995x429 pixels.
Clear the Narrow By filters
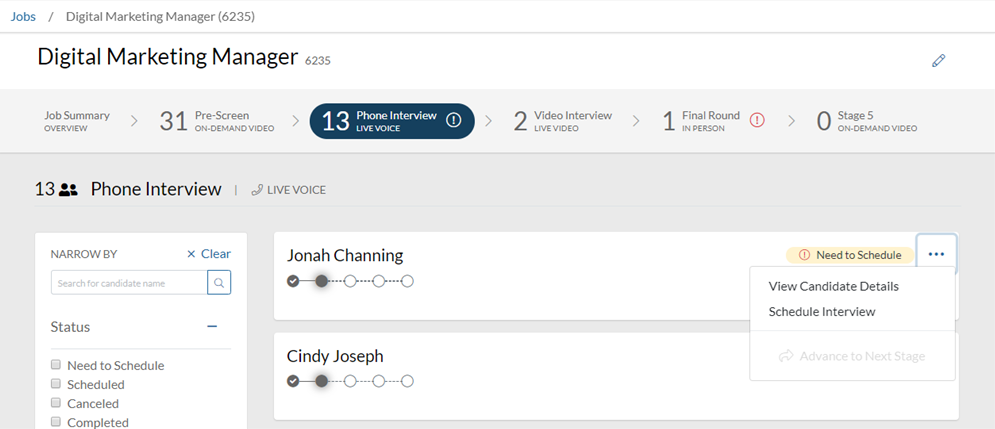(209, 254)
